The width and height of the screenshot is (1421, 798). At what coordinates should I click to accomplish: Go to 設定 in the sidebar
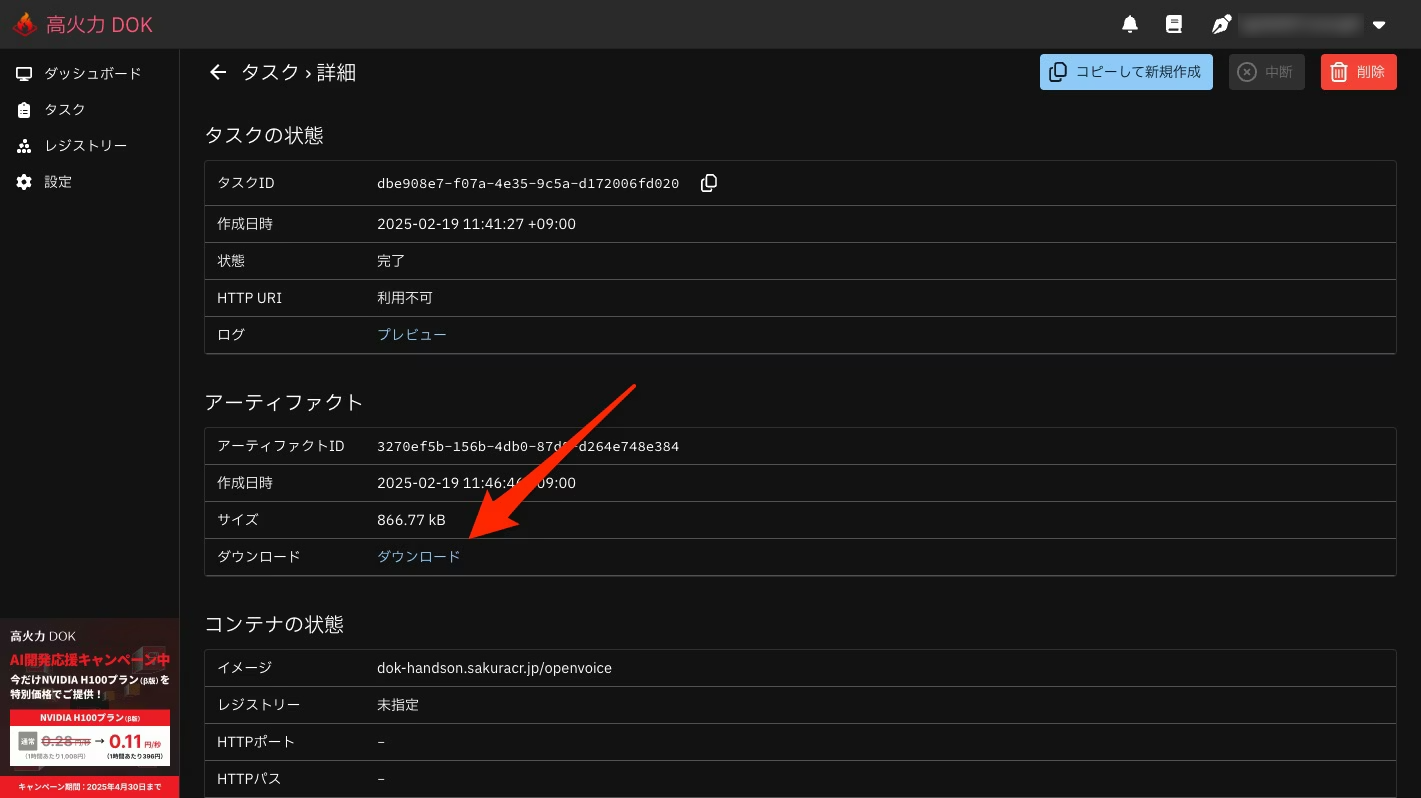58,182
